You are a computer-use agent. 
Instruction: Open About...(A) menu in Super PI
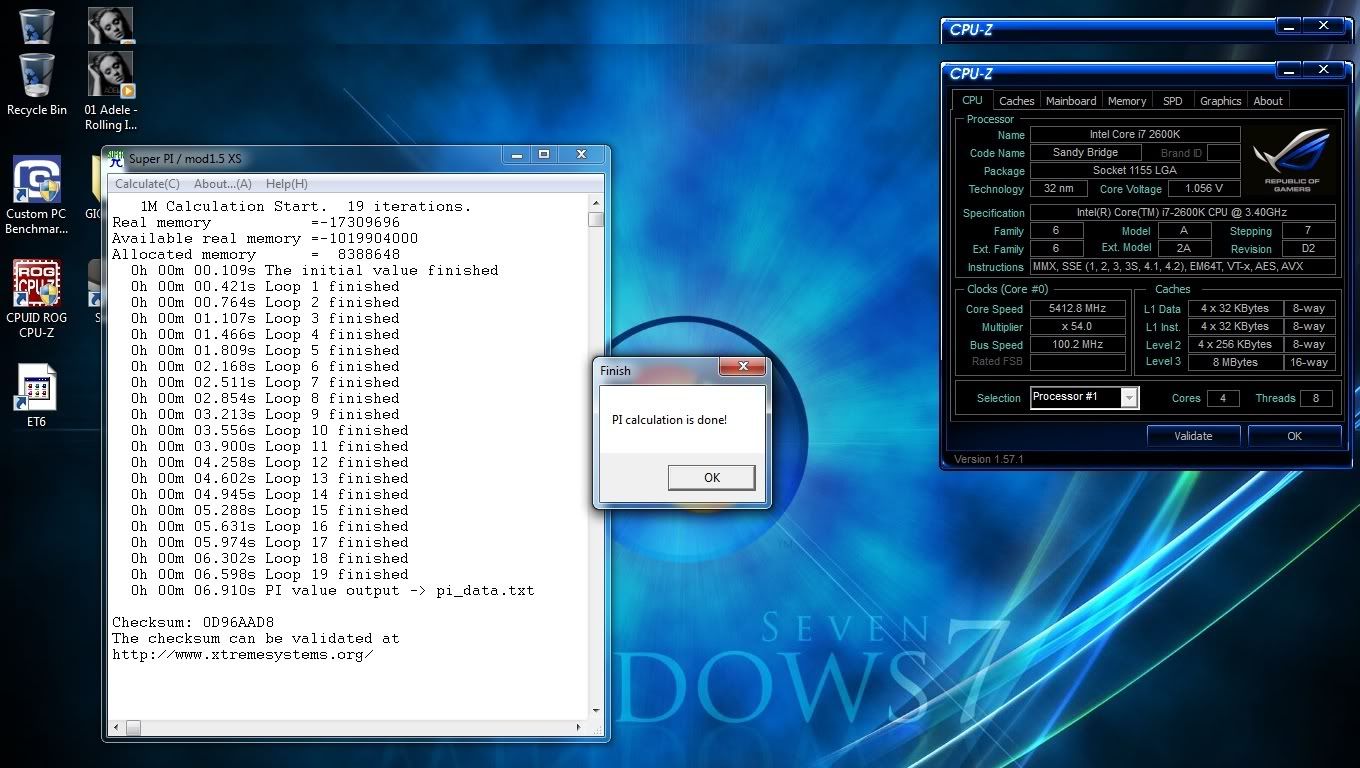(x=222, y=184)
